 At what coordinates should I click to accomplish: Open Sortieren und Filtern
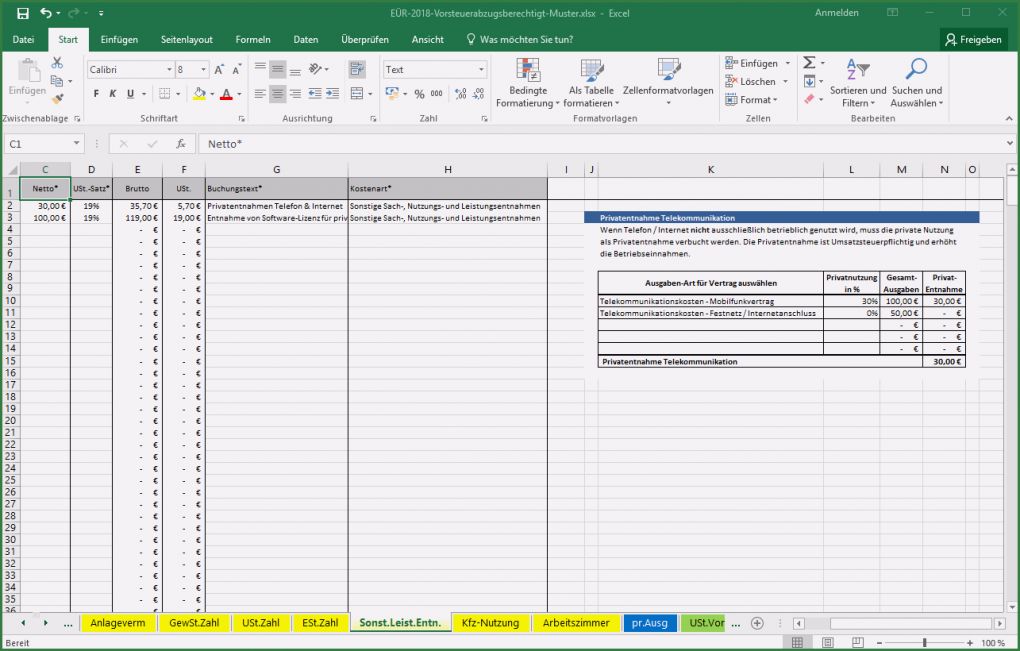(x=857, y=85)
